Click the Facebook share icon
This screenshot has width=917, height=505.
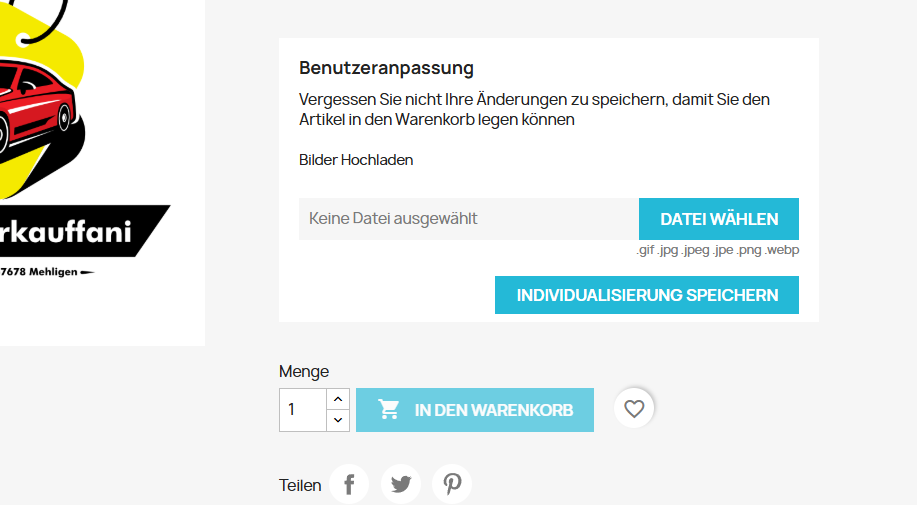pyautogui.click(x=349, y=484)
